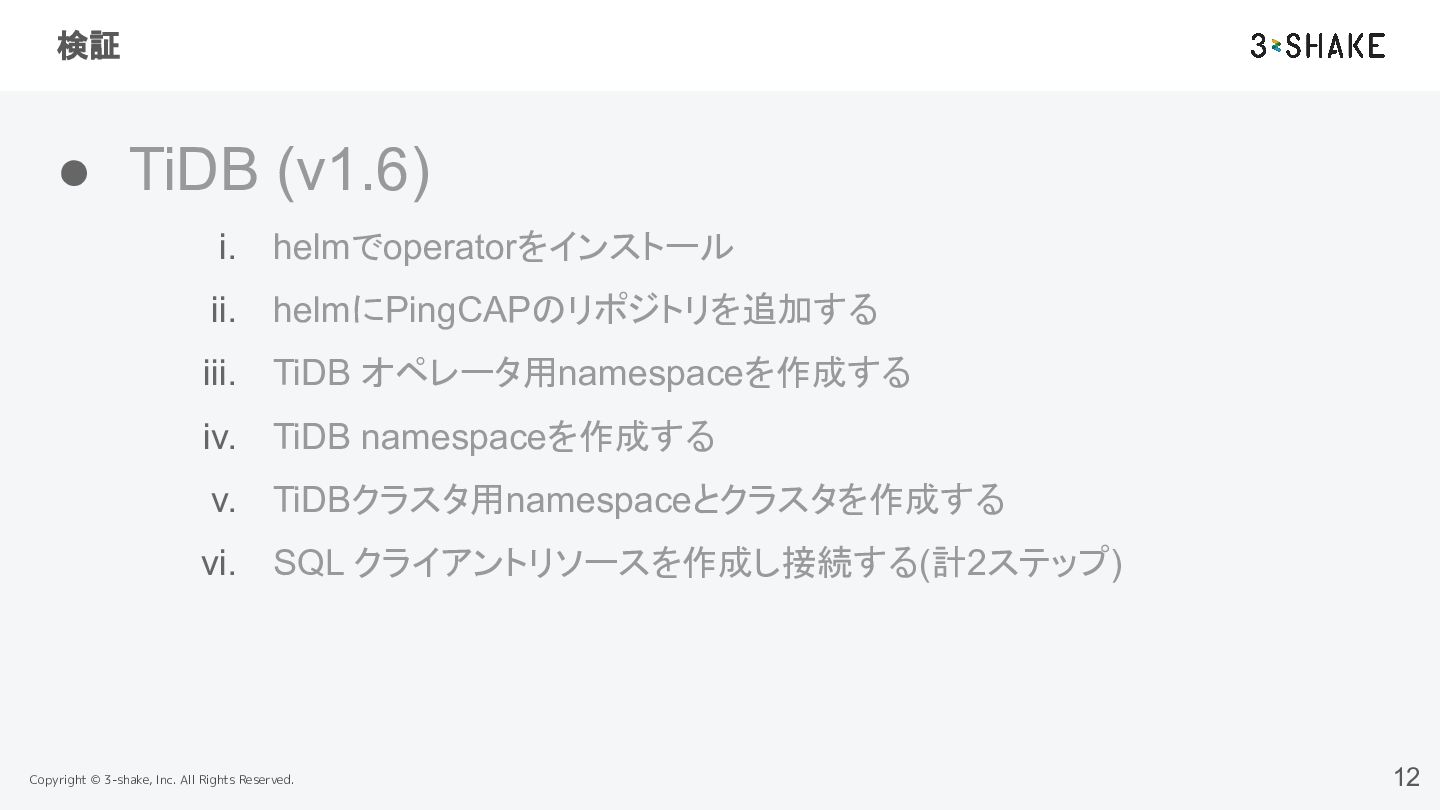Click the (計2ステップ) text
Screen dimensions: 1440x810
(x=1020, y=563)
